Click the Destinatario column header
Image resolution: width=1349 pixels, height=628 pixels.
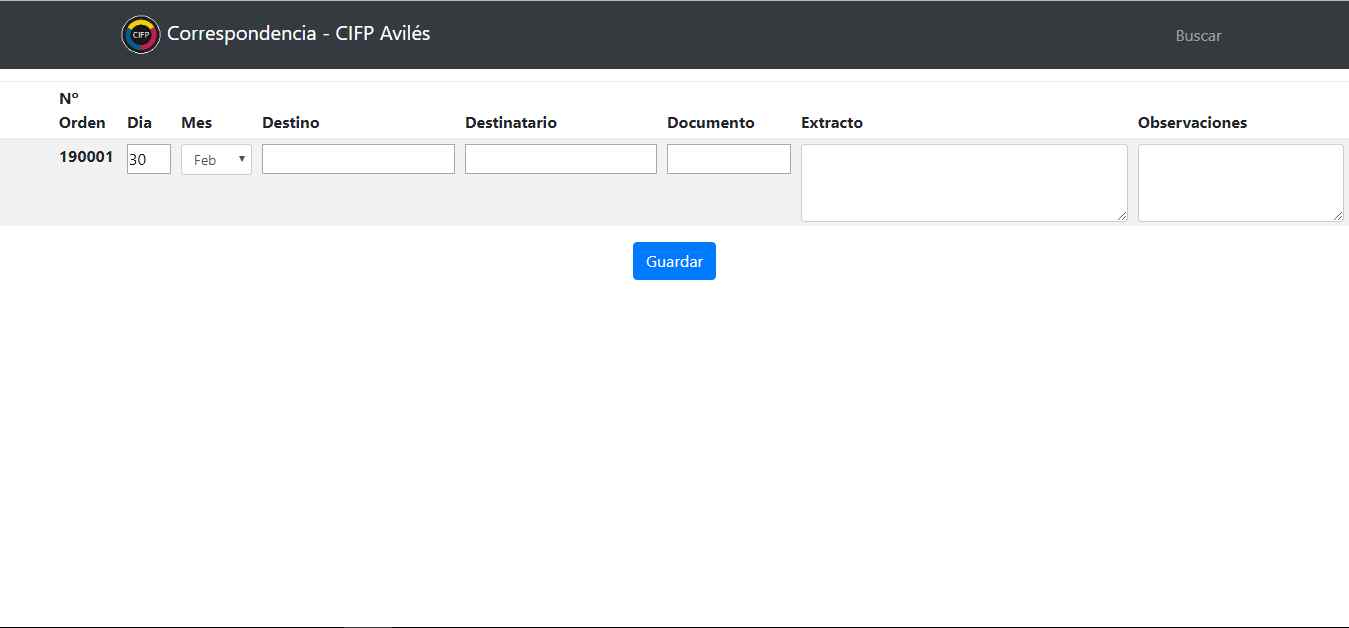tap(510, 123)
